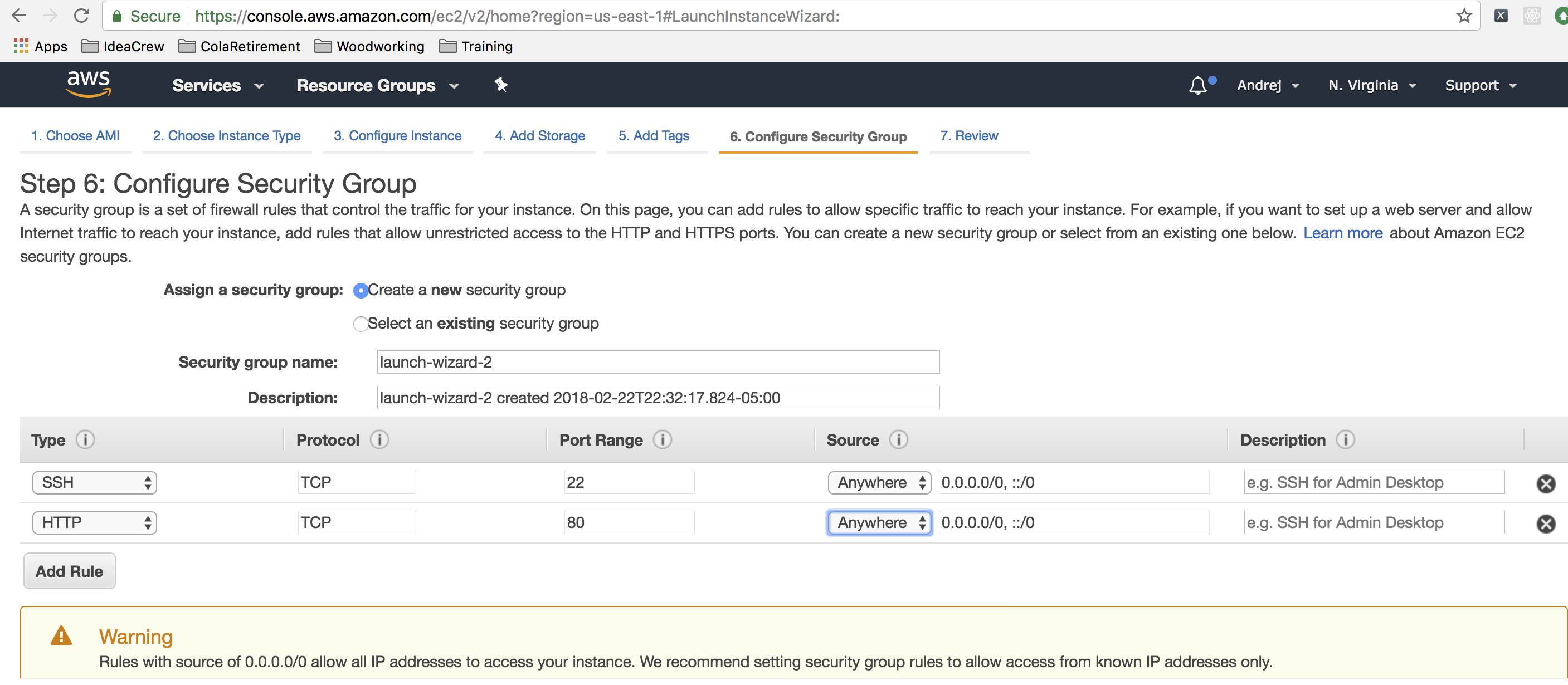Click the info icon beside Port Range
This screenshot has height=685, width=1568.
663,439
